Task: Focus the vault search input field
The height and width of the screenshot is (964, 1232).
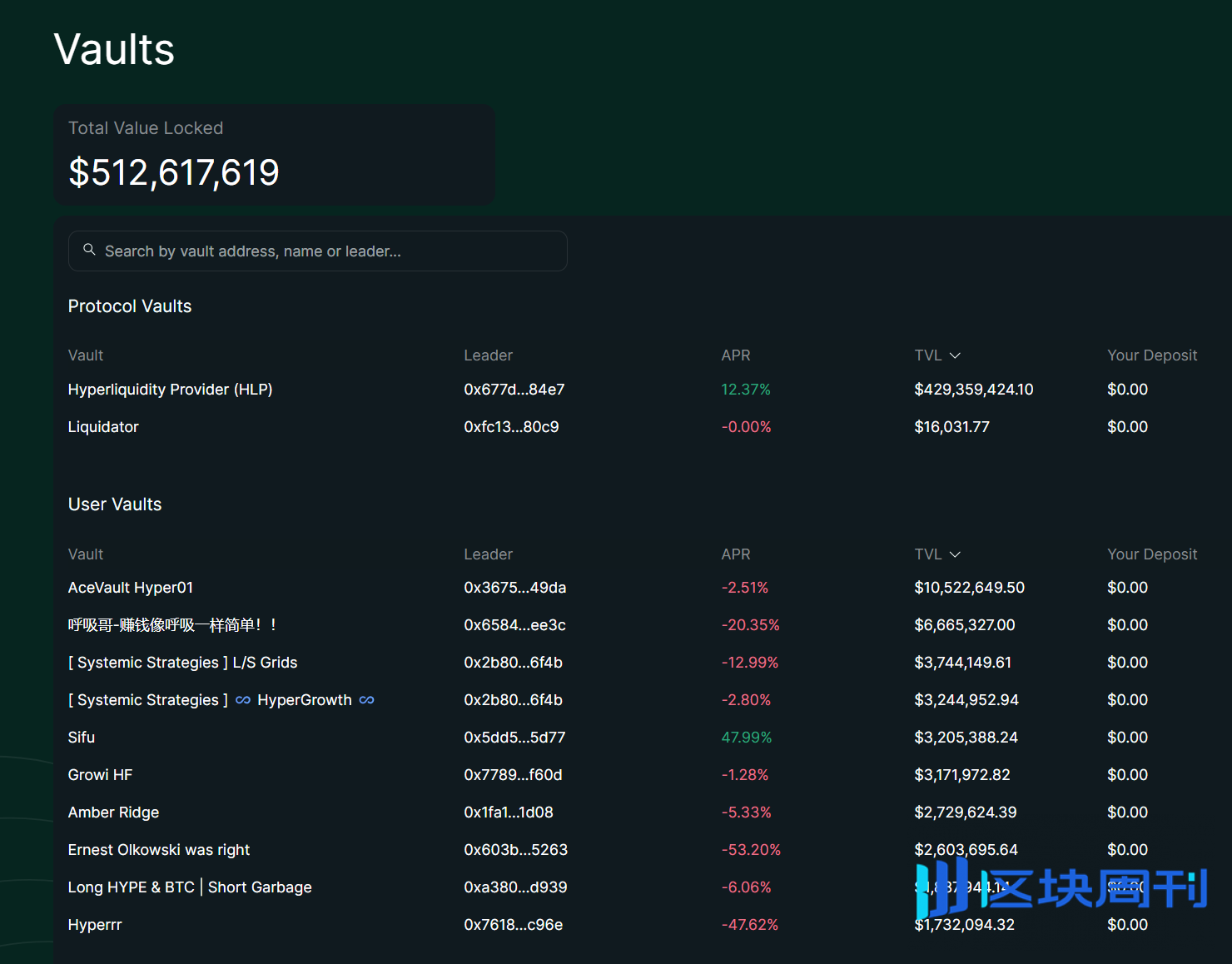Action: pos(325,251)
